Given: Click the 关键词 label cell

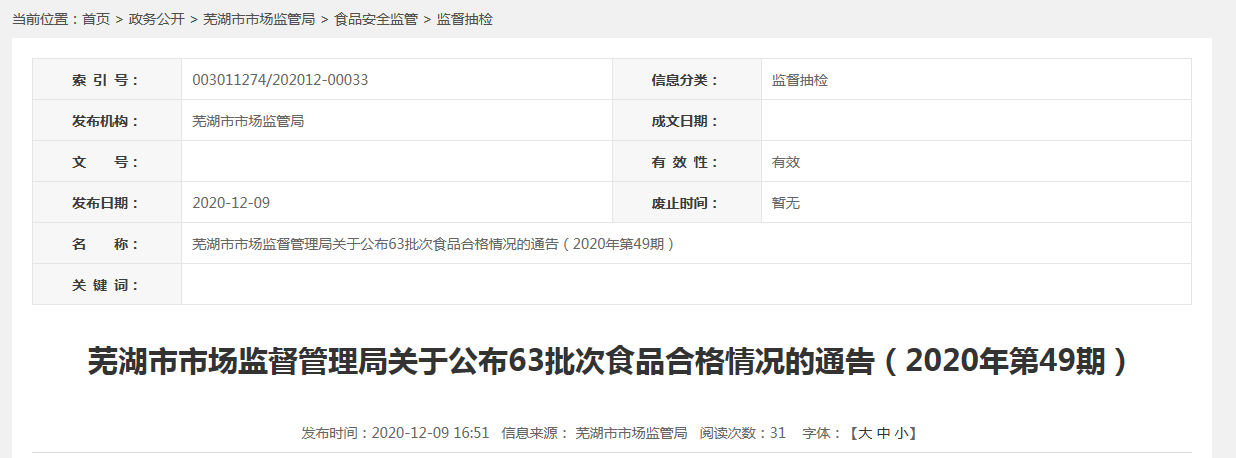Looking at the screenshot, I should pos(107,285).
